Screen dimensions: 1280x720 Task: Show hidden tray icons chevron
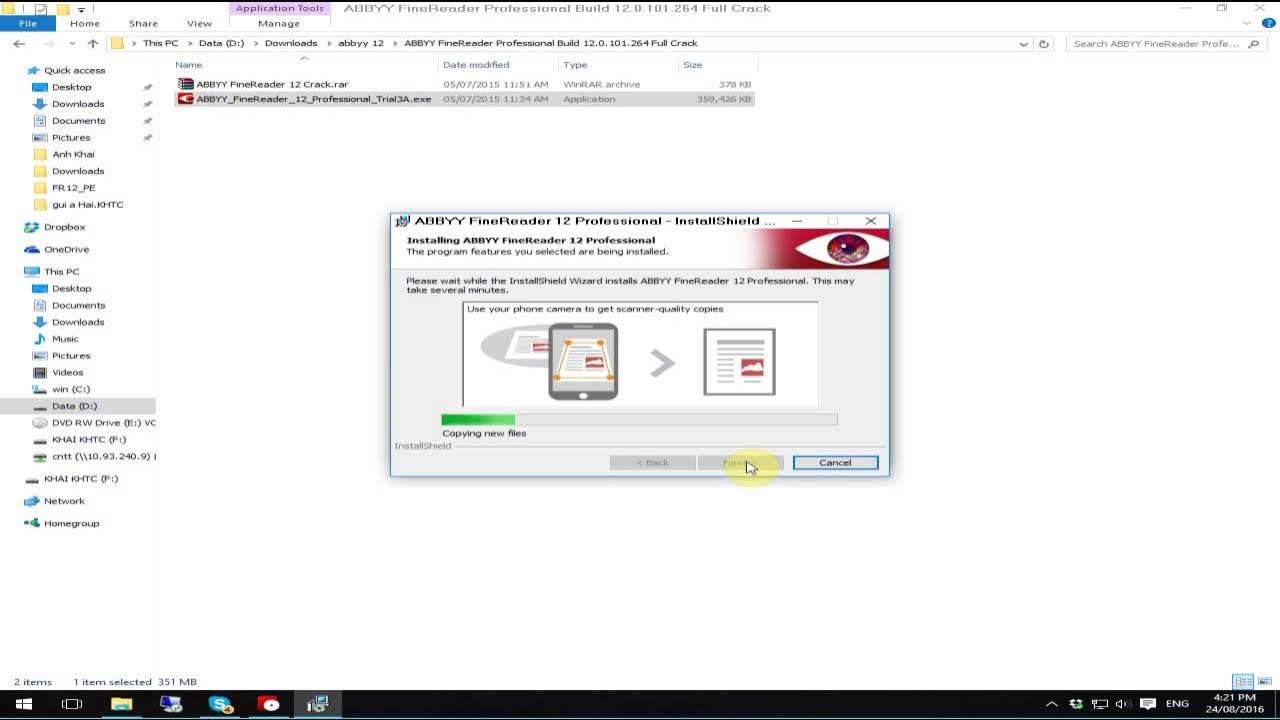tap(1051, 705)
